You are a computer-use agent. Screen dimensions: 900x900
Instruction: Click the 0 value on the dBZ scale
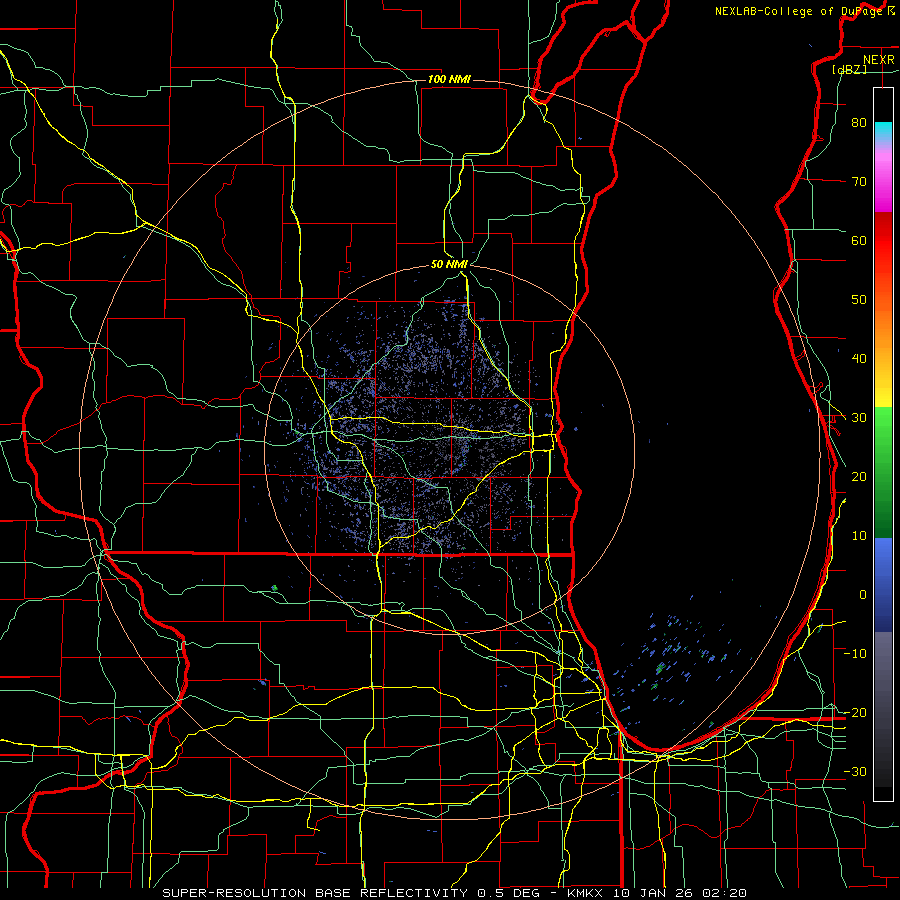click(x=862, y=595)
